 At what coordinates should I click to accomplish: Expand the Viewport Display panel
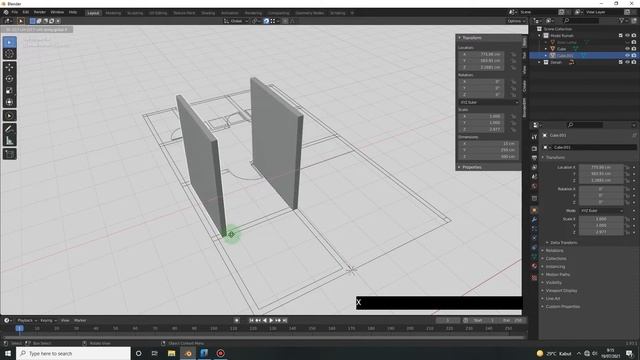561,291
